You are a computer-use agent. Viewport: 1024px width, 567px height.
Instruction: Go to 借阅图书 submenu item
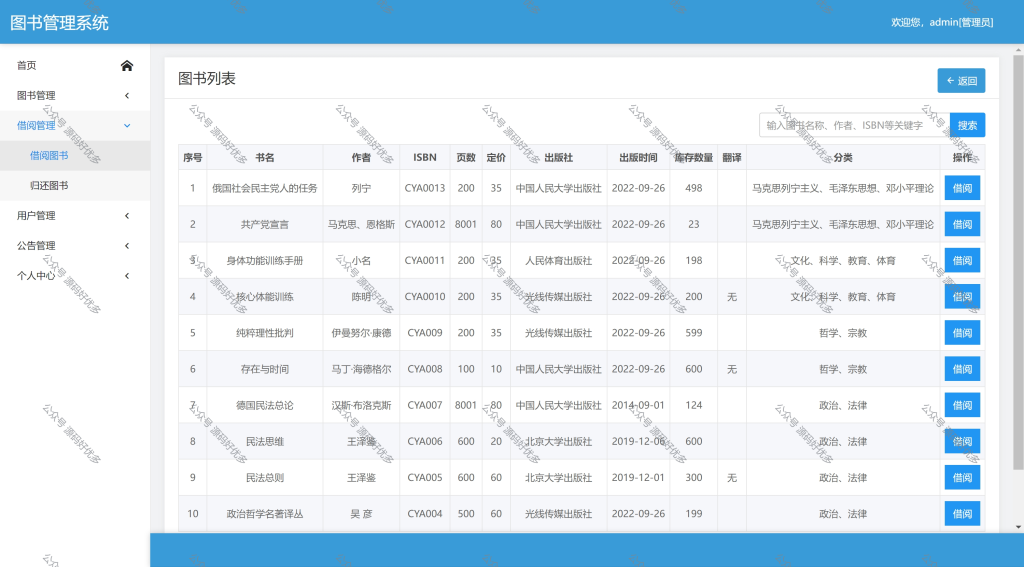point(75,155)
